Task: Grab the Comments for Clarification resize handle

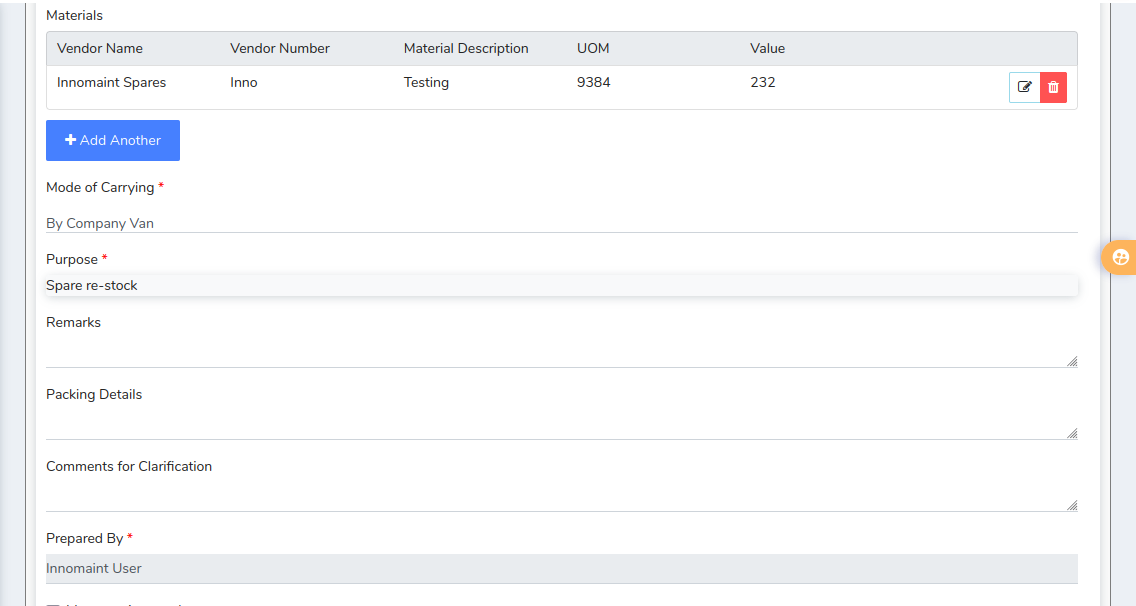Action: [x=1072, y=505]
